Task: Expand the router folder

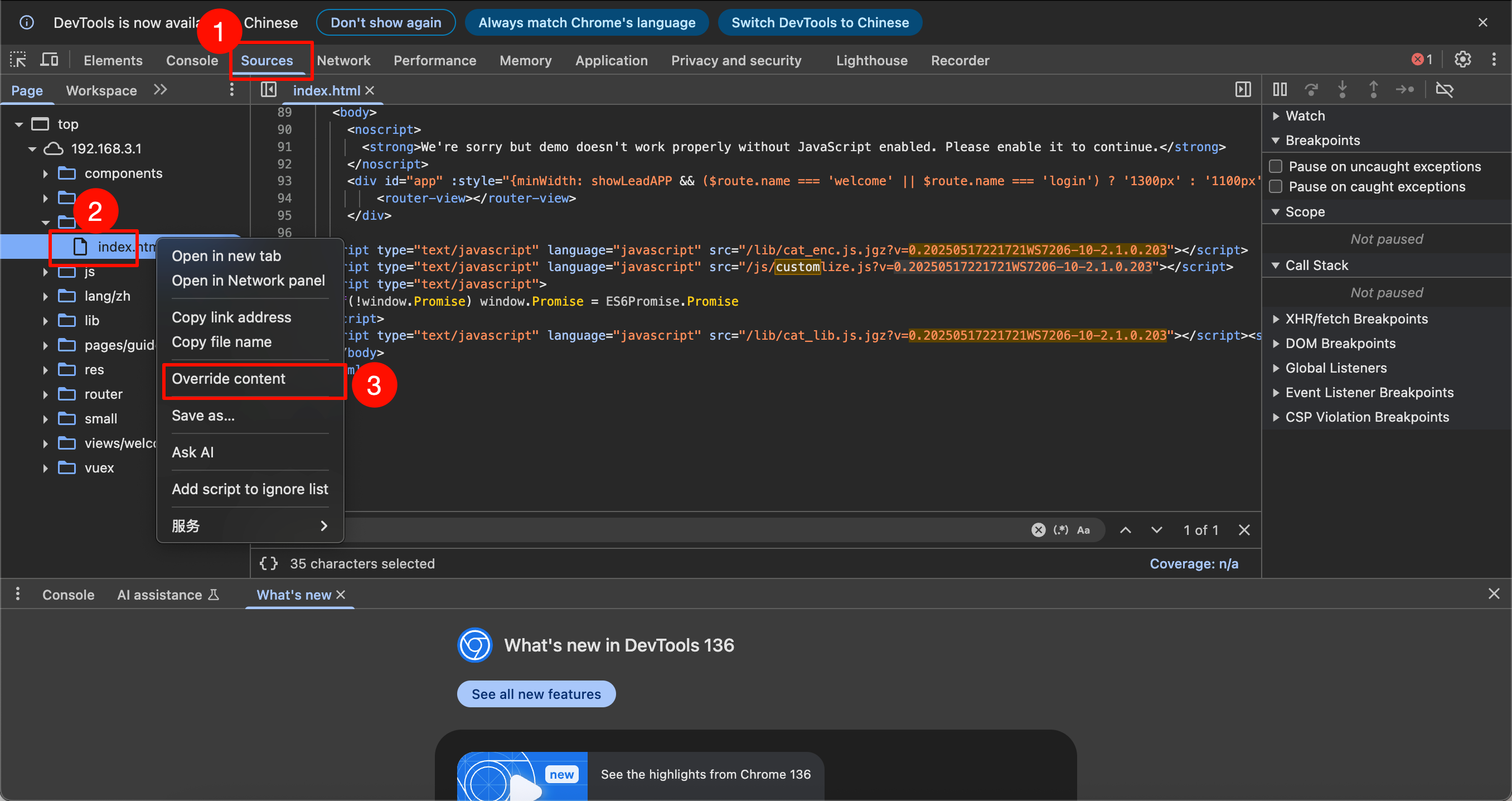Action: (45, 394)
